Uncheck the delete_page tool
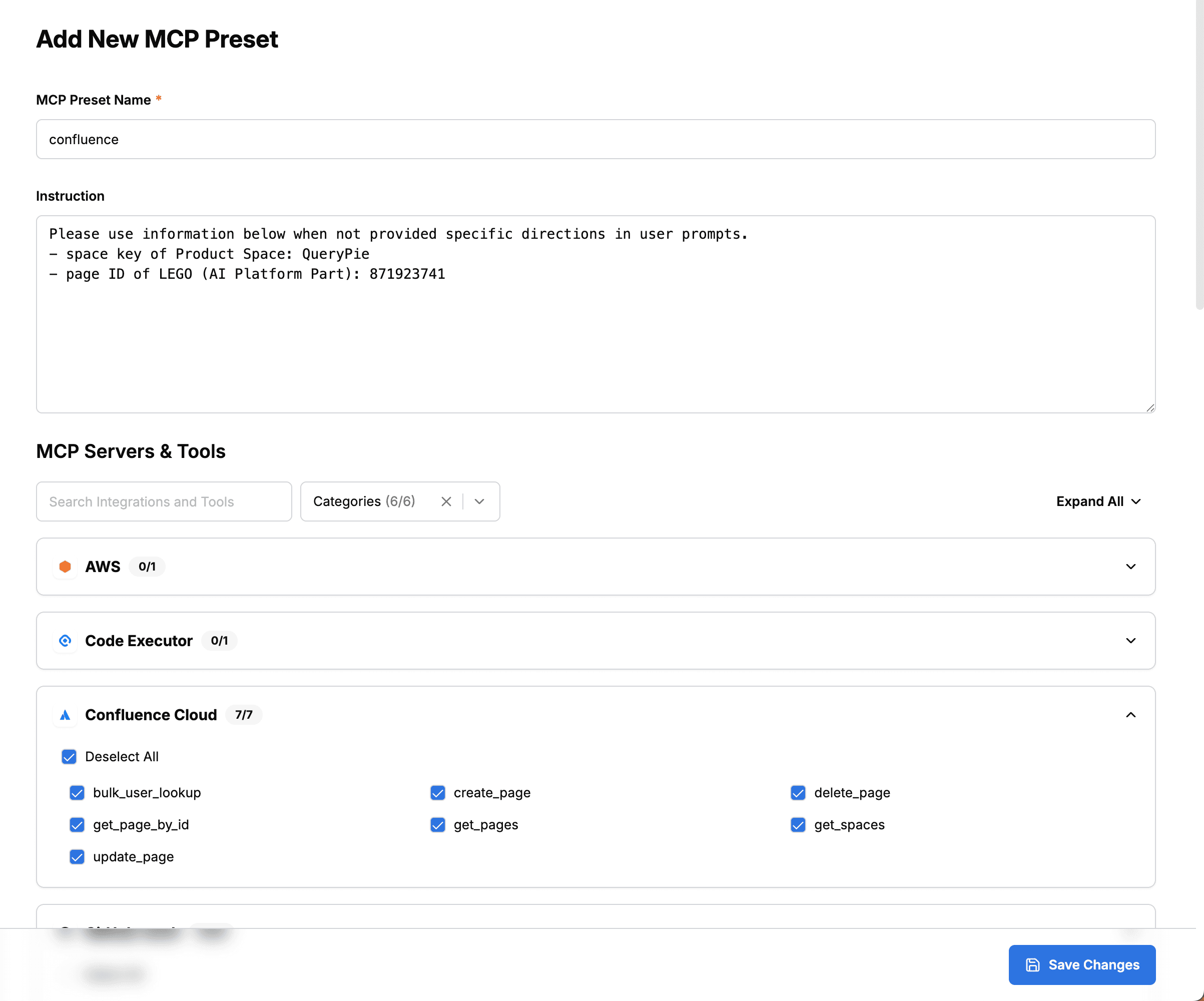 tap(798, 792)
